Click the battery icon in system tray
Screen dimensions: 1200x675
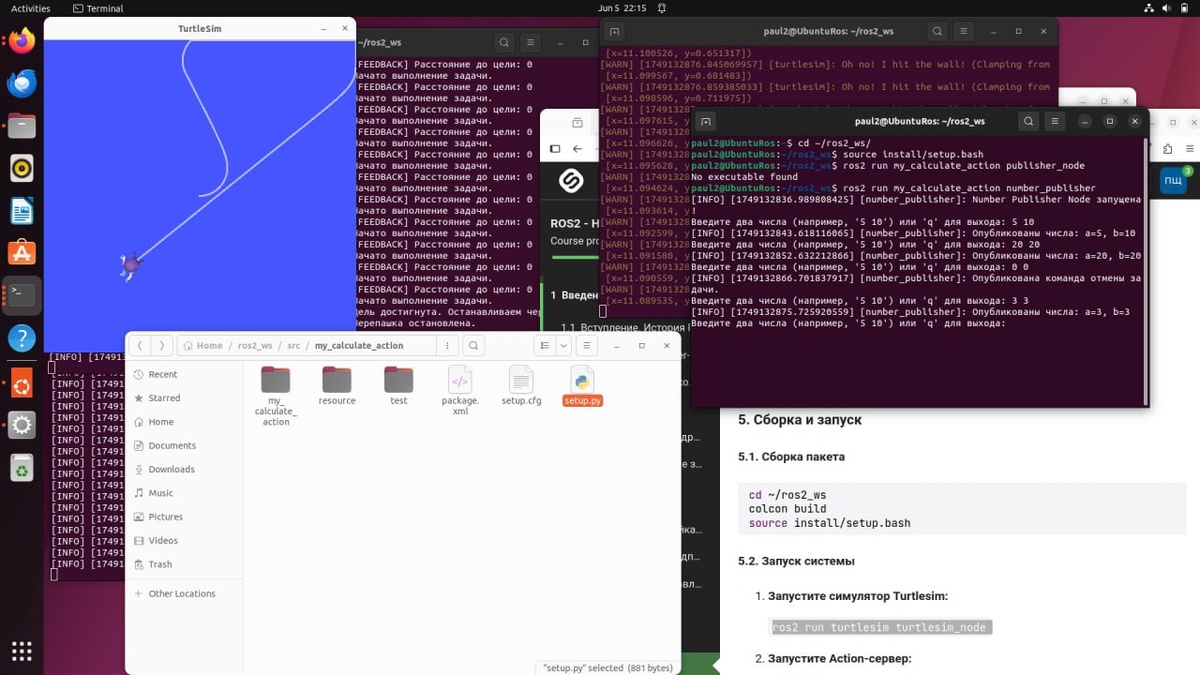point(1186,8)
